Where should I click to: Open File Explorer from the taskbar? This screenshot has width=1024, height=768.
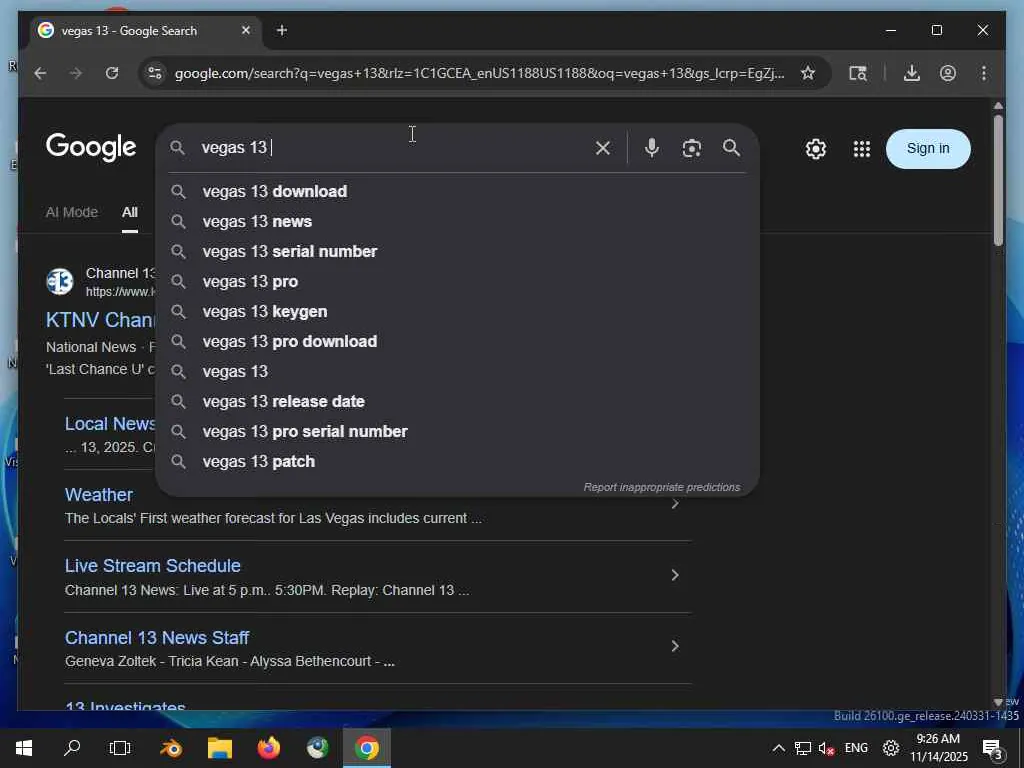click(220, 748)
